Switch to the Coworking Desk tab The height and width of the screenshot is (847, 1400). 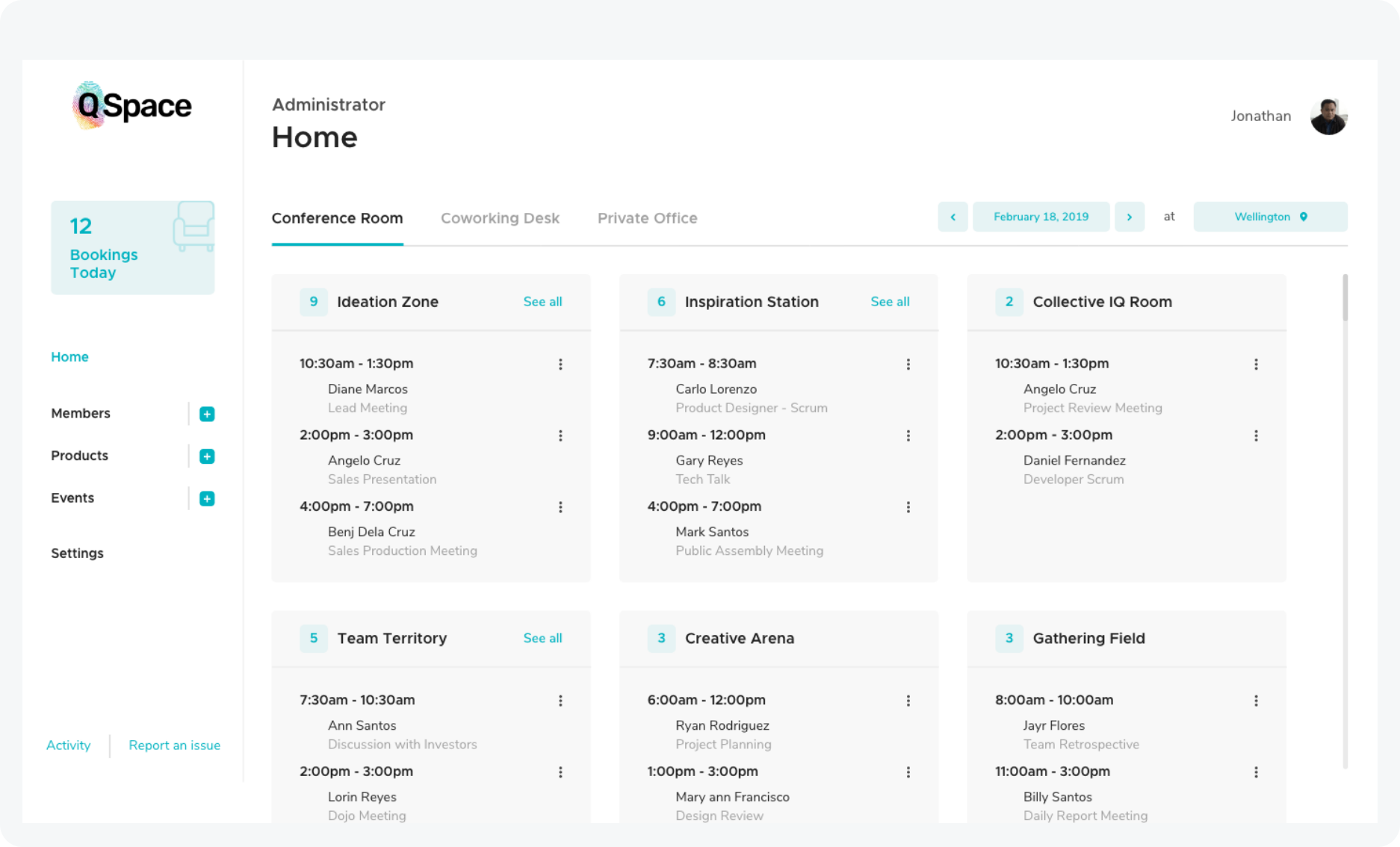coord(500,218)
